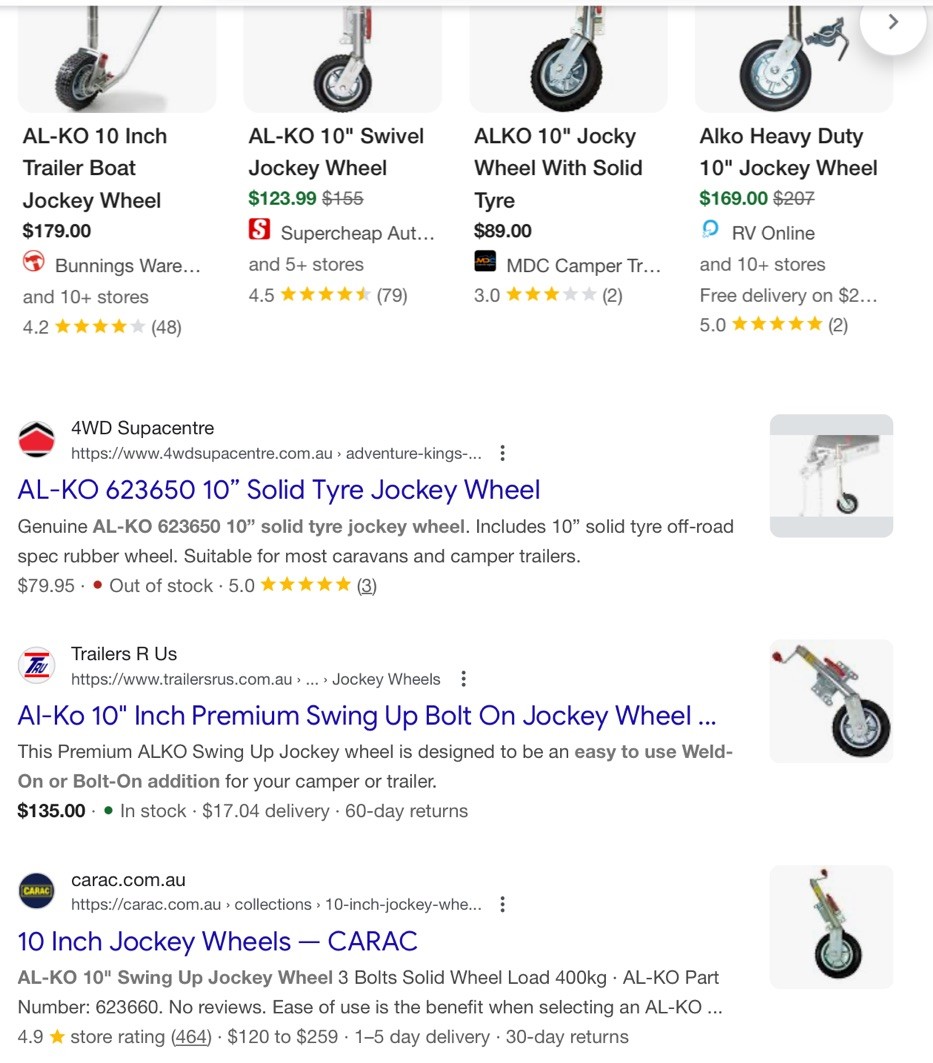Select the AL-KO 10 Inch Trailer Boat product
Screen dimensions: 933x1063
95,168
